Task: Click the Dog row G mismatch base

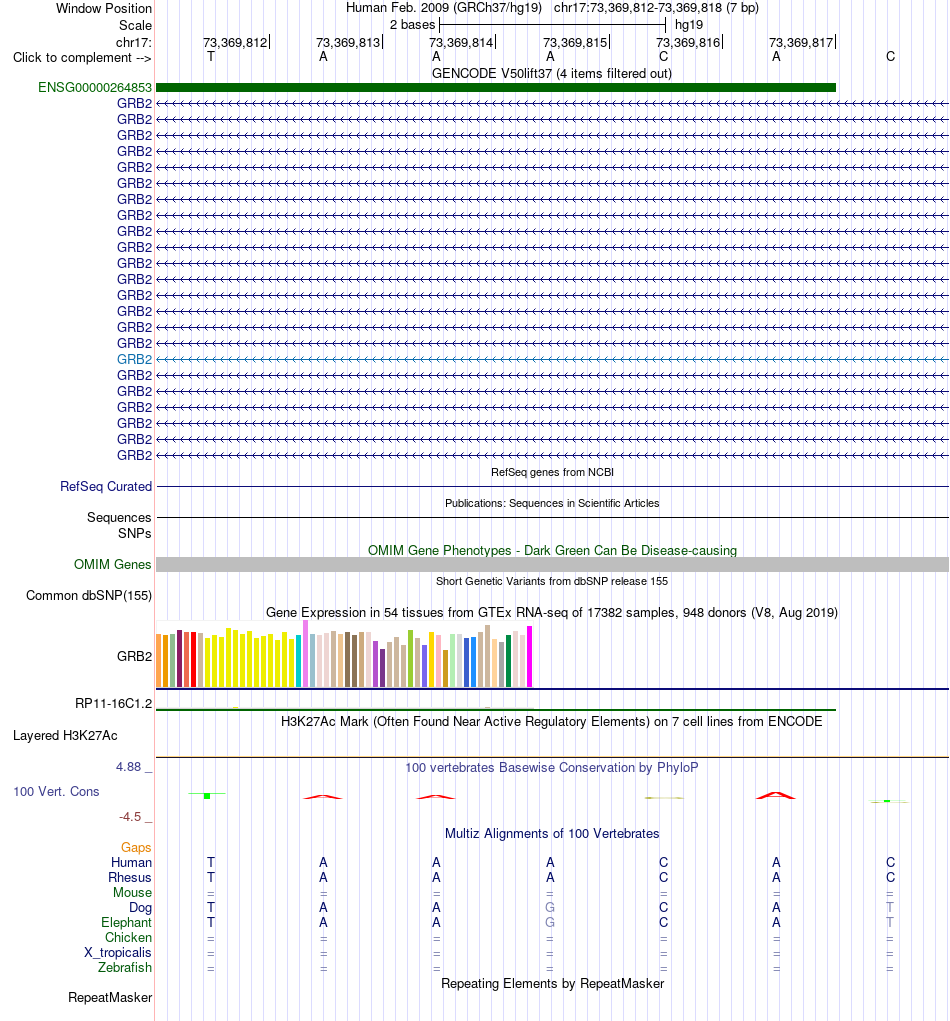Action: [550, 908]
